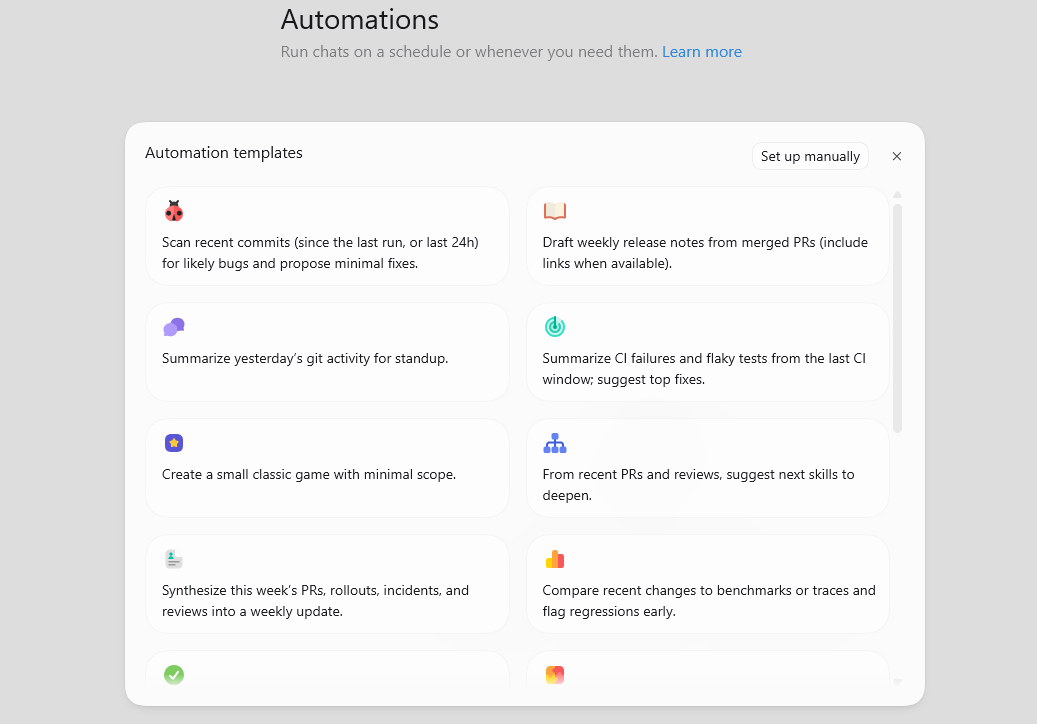Close the Automation templates dialog
This screenshot has height=724, width=1037.
pyautogui.click(x=897, y=156)
